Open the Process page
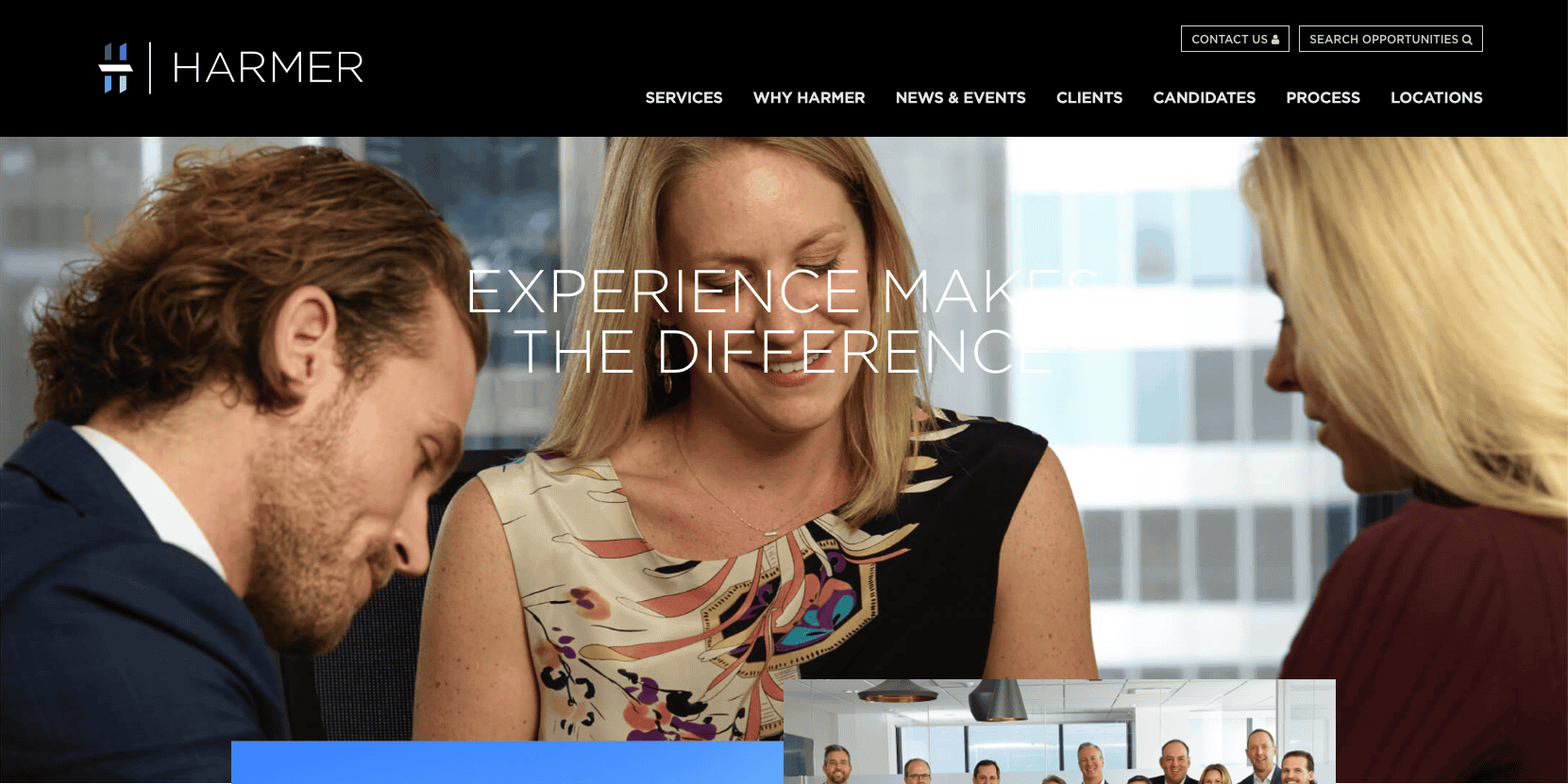 pos(1323,97)
